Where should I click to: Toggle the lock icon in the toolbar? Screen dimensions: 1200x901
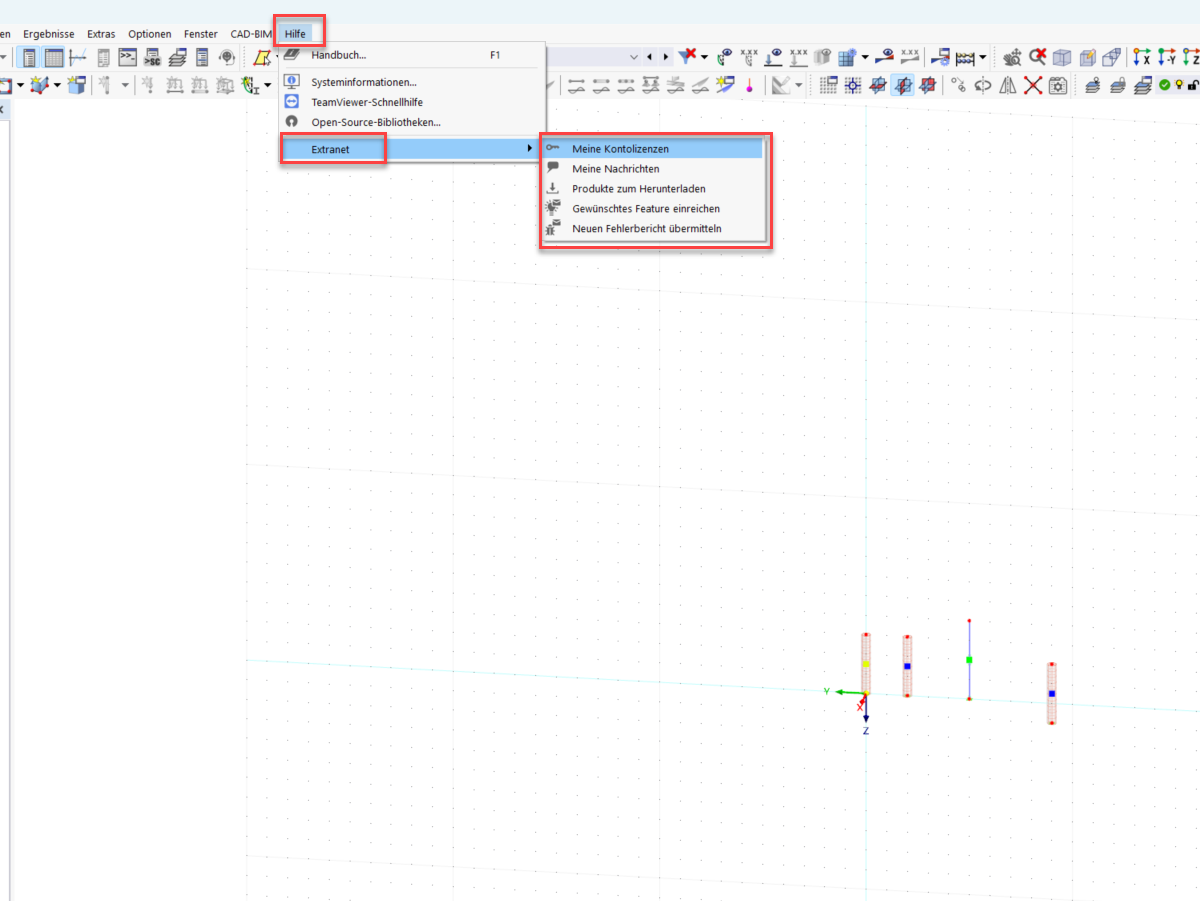click(1193, 86)
